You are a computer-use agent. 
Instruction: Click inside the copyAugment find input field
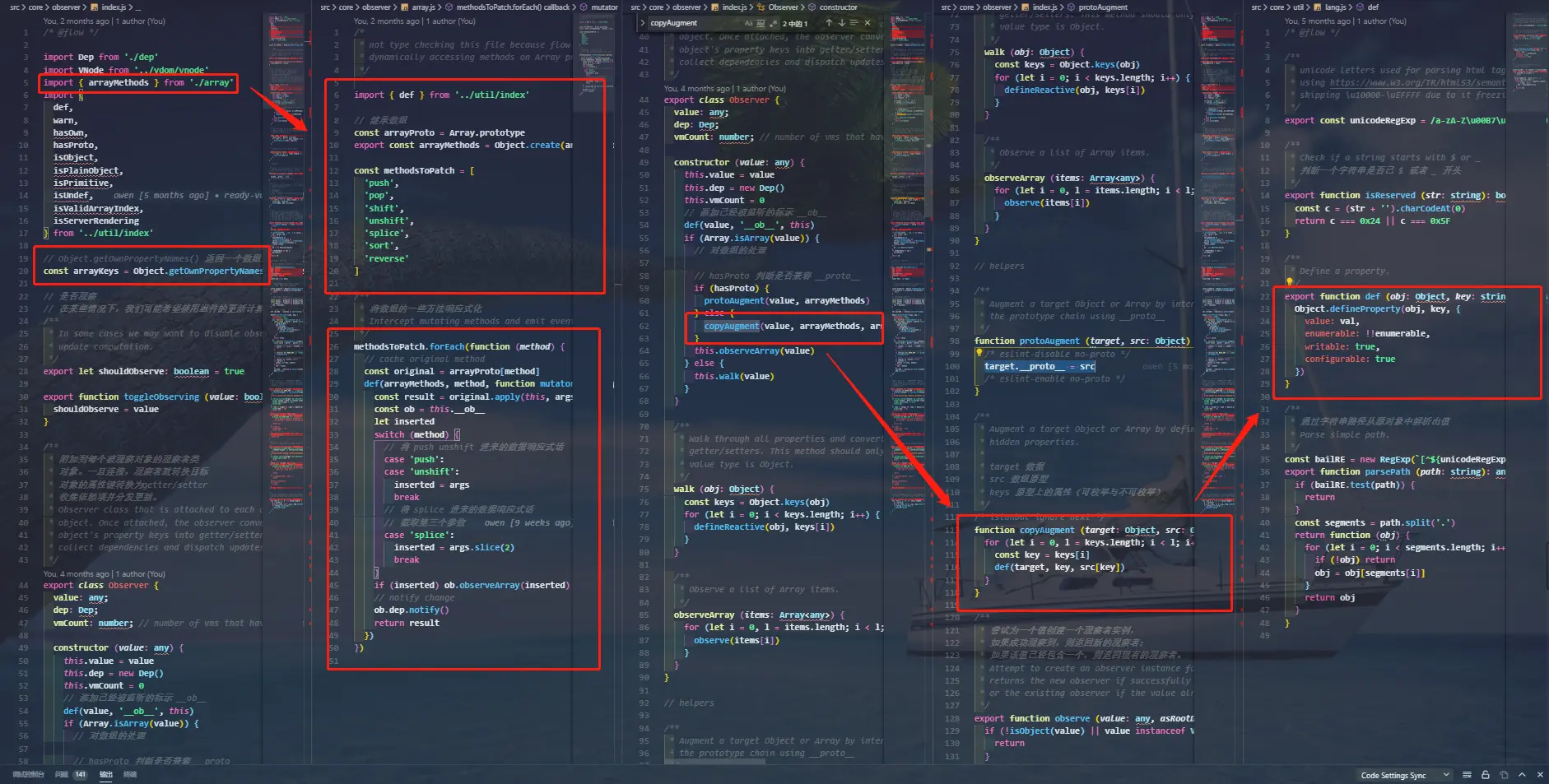point(695,23)
